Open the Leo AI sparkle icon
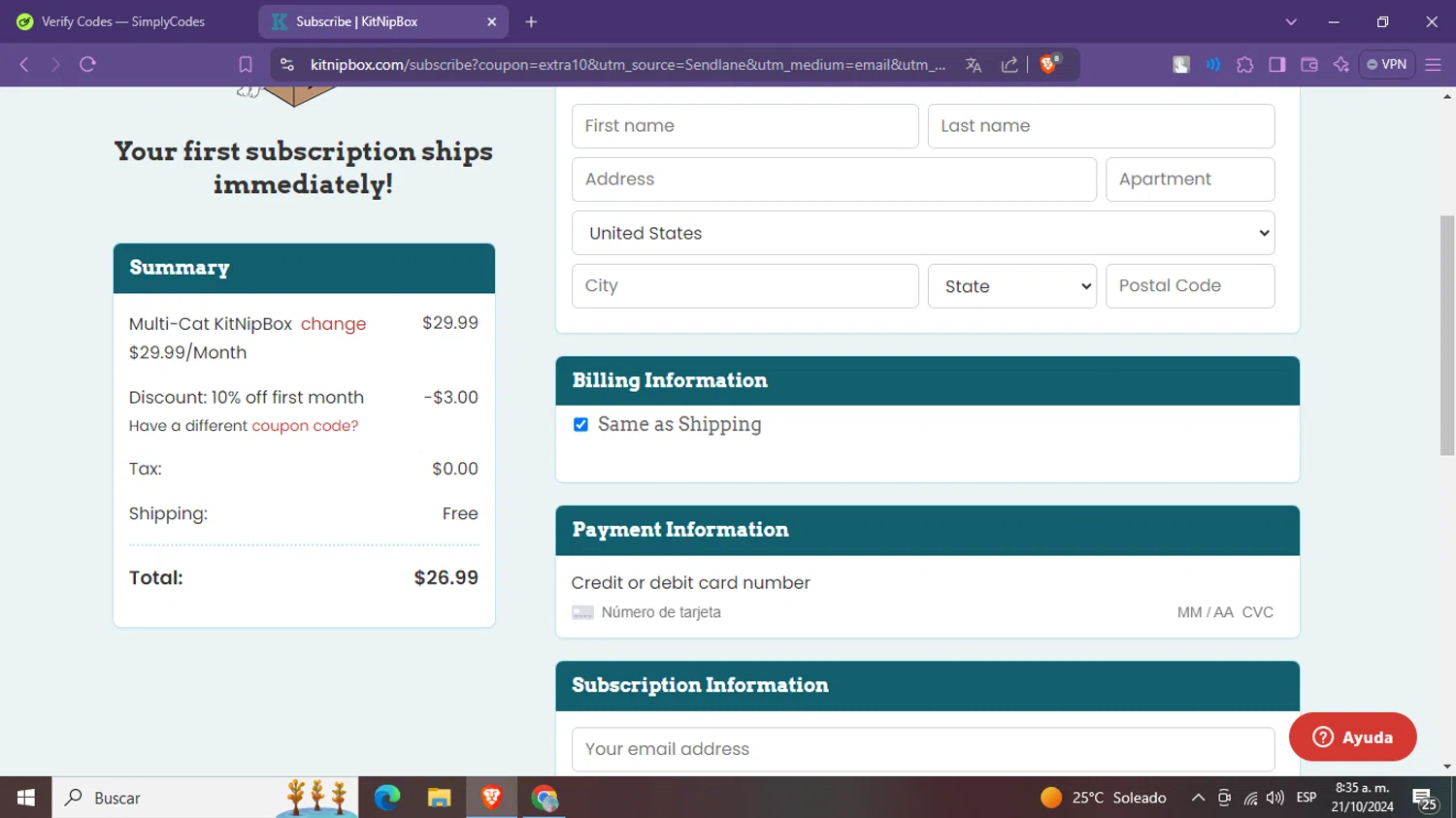1456x818 pixels. (x=1341, y=64)
